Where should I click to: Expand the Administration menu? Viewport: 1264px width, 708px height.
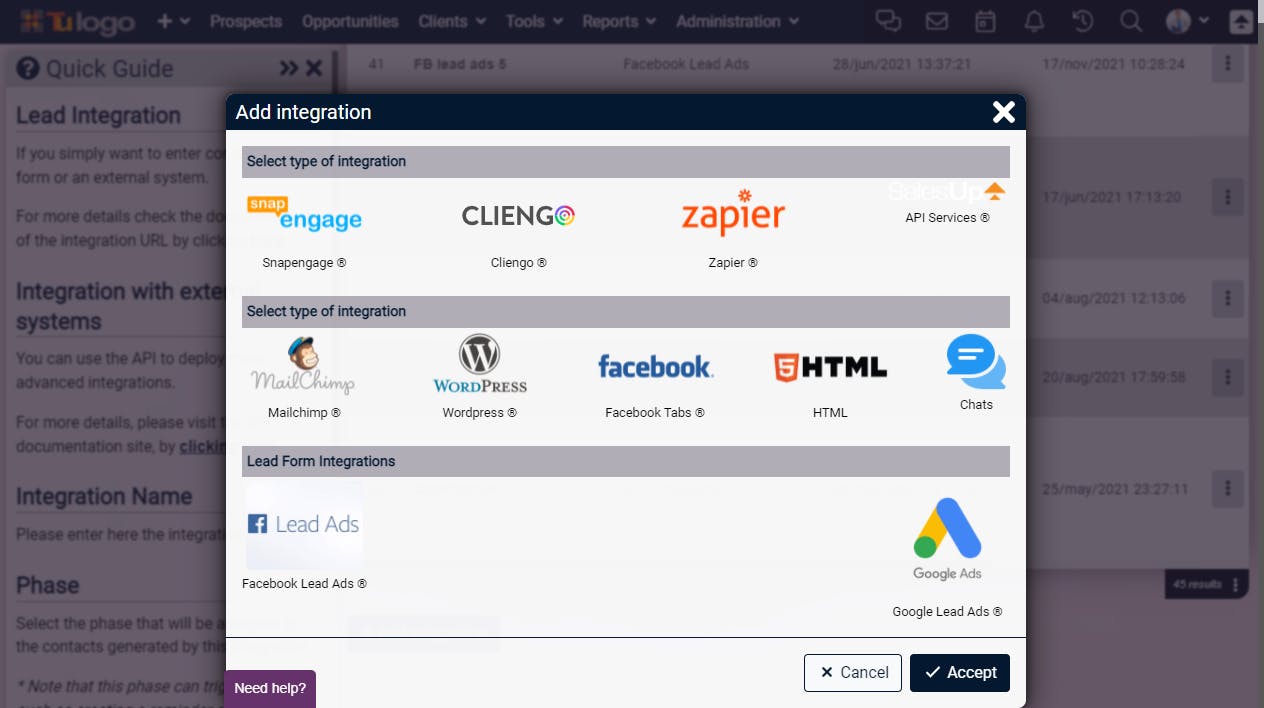pyautogui.click(x=738, y=21)
